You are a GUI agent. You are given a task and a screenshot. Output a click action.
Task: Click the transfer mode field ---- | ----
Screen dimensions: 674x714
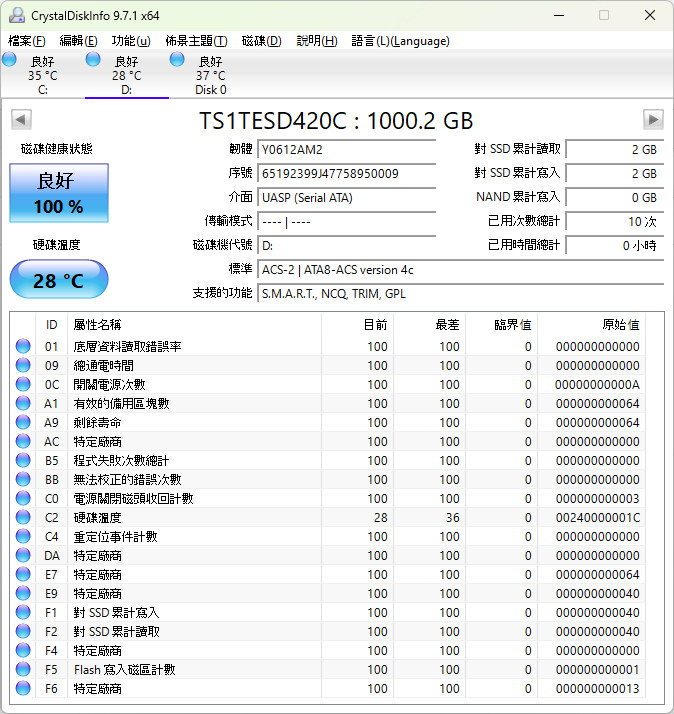pyautogui.click(x=347, y=222)
